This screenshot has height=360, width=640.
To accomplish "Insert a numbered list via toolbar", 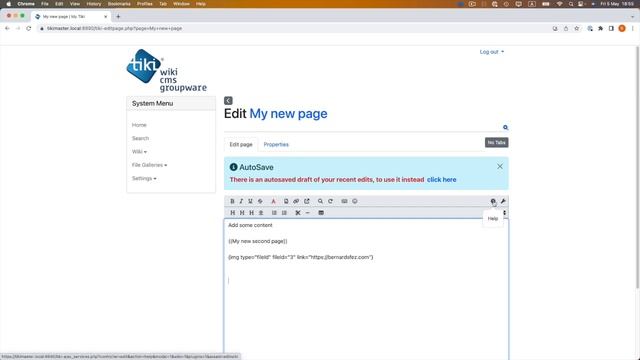I will point(284,213).
